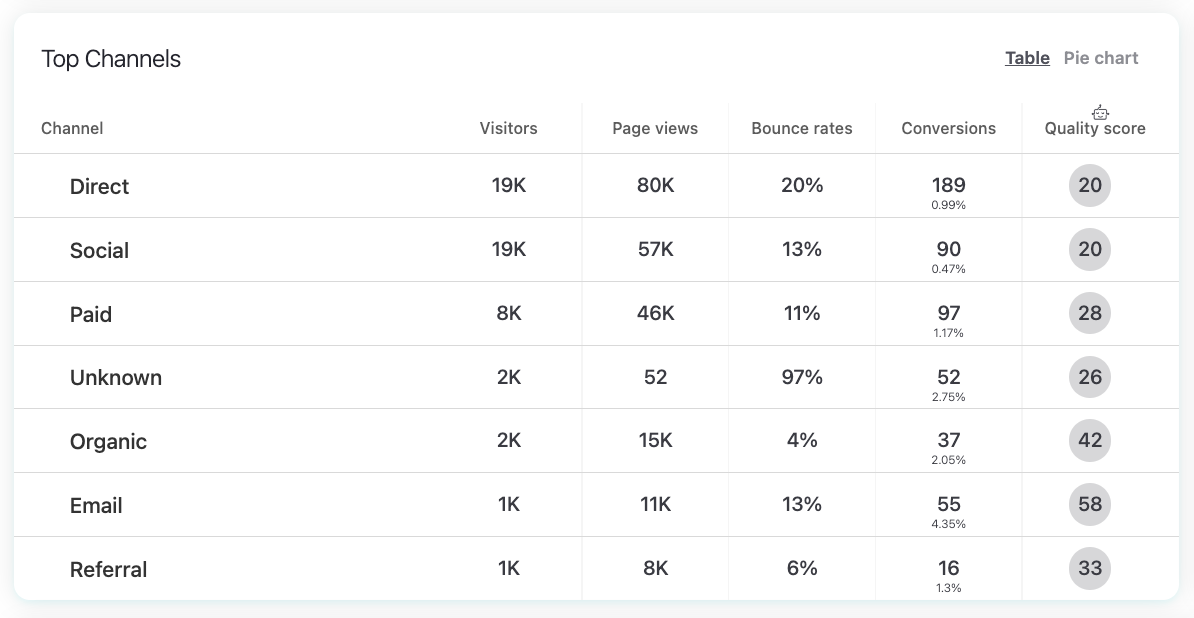The height and width of the screenshot is (618, 1194).
Task: Open the Direct channel row
Action: pos(100,187)
